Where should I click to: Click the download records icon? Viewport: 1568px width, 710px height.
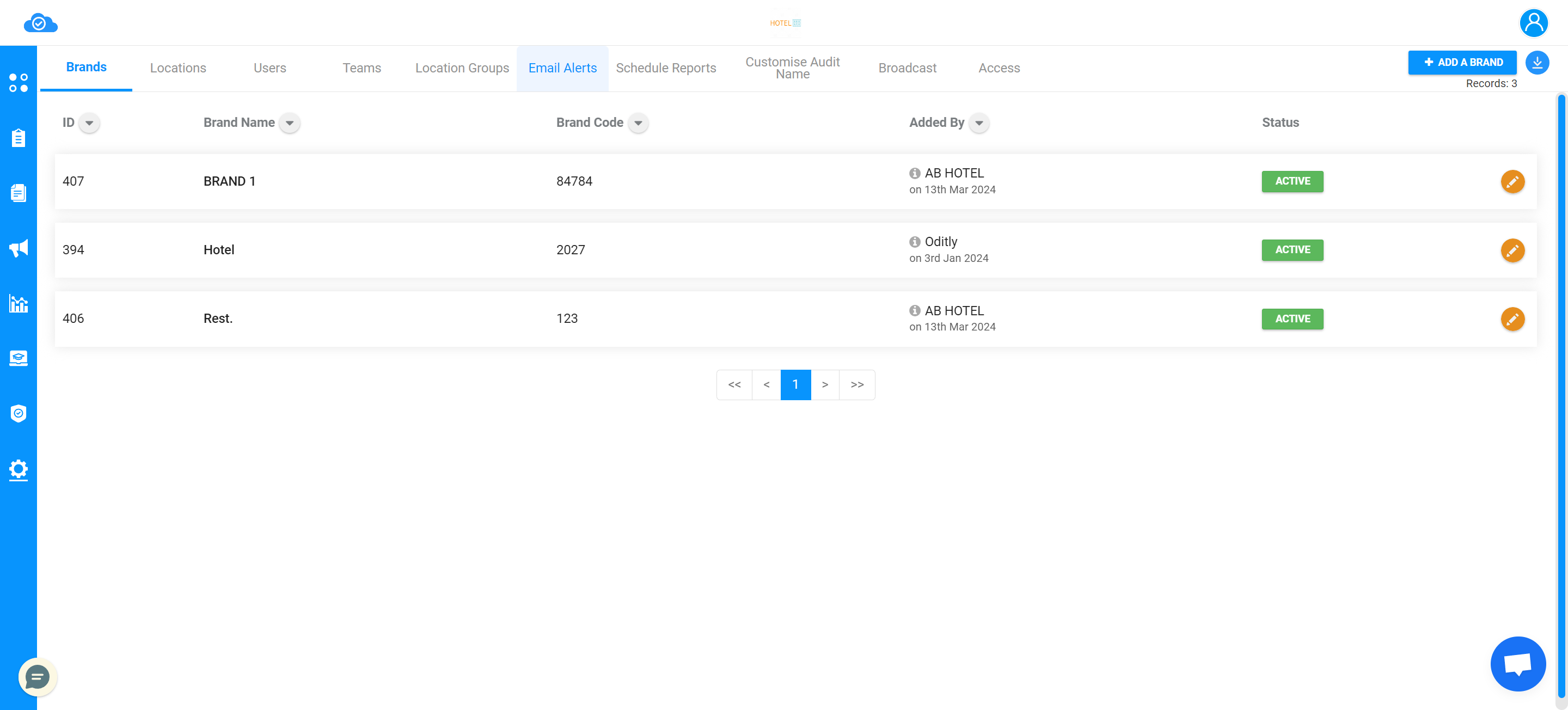(x=1537, y=62)
